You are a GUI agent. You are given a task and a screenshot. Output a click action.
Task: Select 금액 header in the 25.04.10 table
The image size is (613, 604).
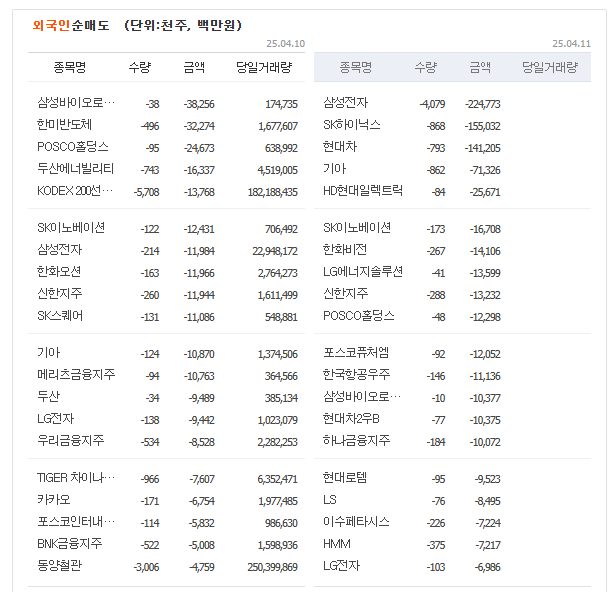click(x=194, y=67)
